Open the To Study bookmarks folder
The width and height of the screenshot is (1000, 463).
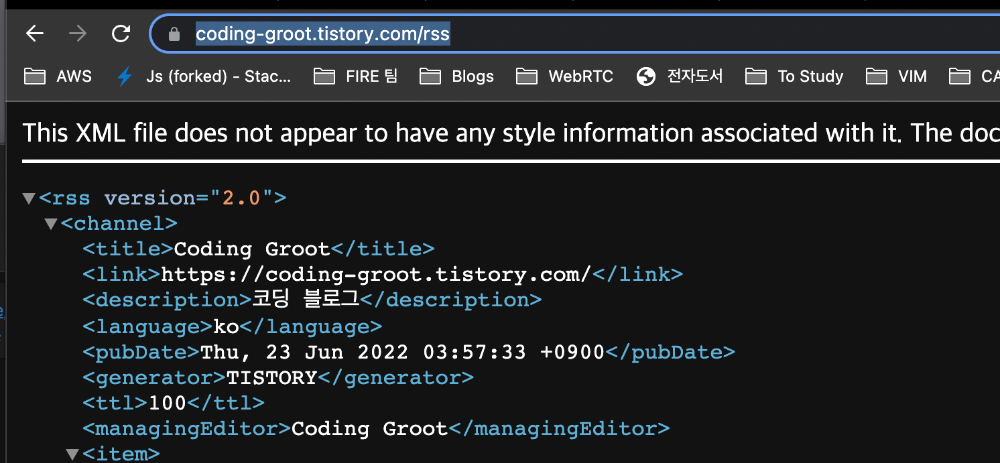794,77
